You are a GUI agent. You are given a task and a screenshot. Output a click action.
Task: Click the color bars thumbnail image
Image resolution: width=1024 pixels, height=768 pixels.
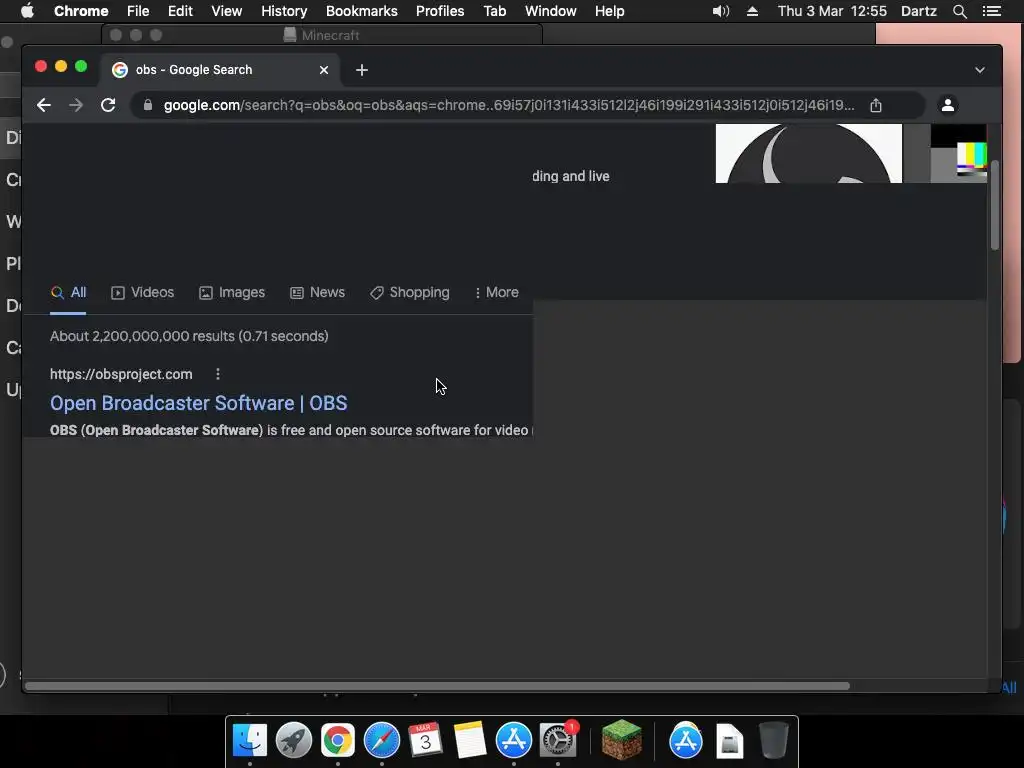[x=958, y=153]
